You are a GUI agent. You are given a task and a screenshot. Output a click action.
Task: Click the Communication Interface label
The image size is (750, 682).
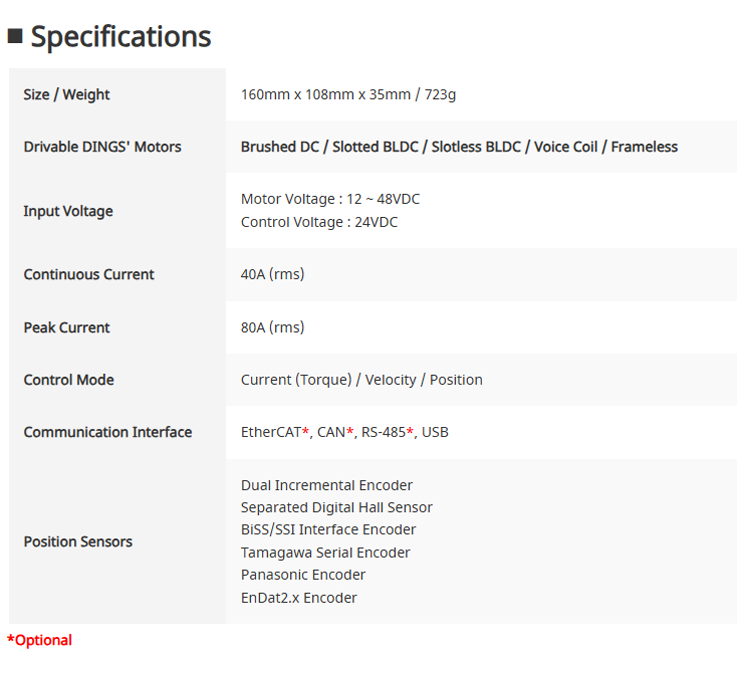point(107,432)
